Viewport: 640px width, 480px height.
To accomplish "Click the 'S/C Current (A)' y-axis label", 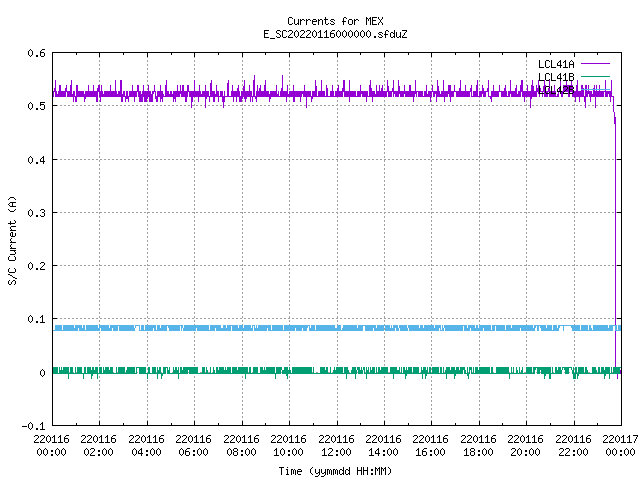I will pos(12,241).
